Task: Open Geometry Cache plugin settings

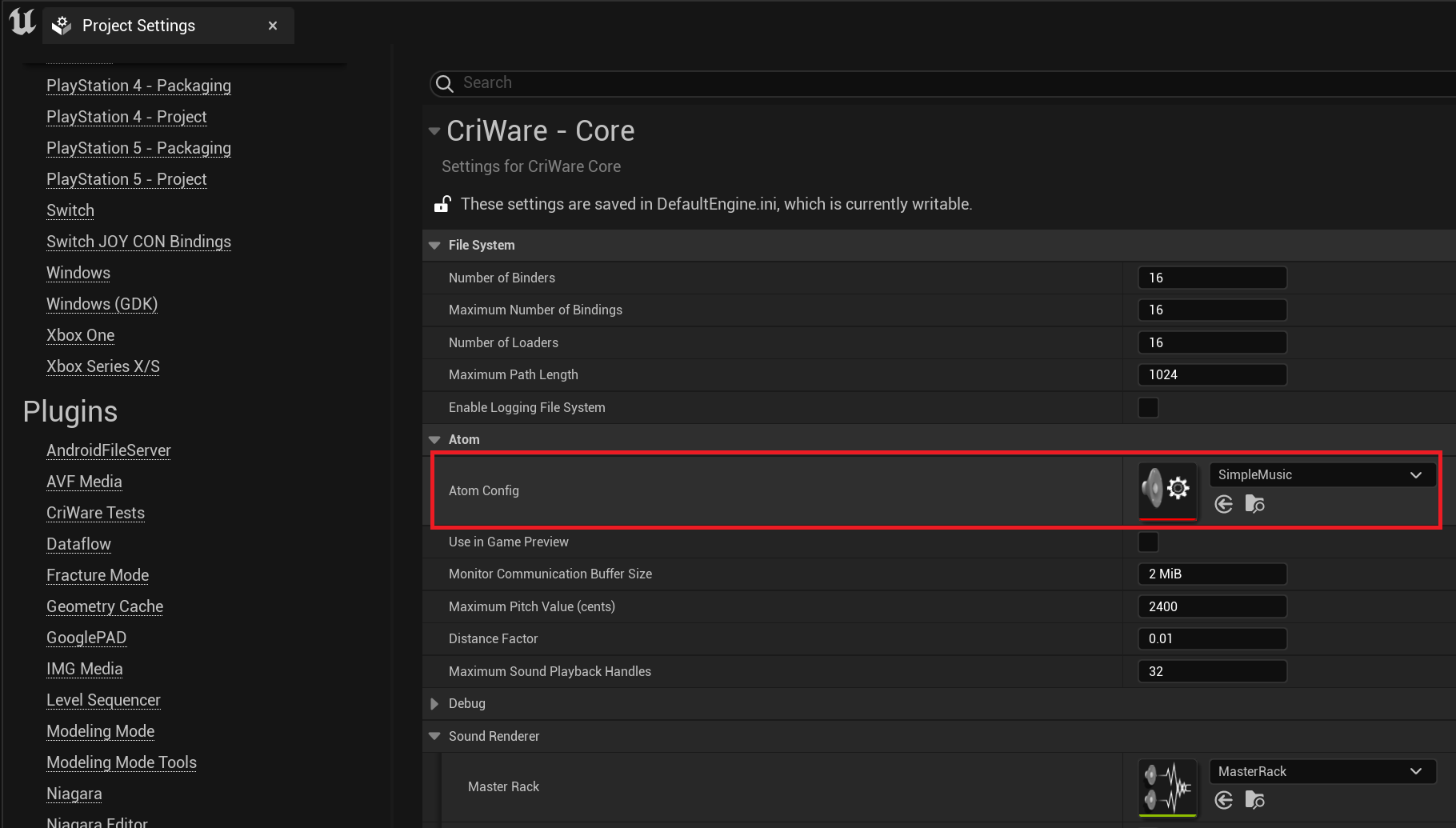Action: [x=105, y=606]
